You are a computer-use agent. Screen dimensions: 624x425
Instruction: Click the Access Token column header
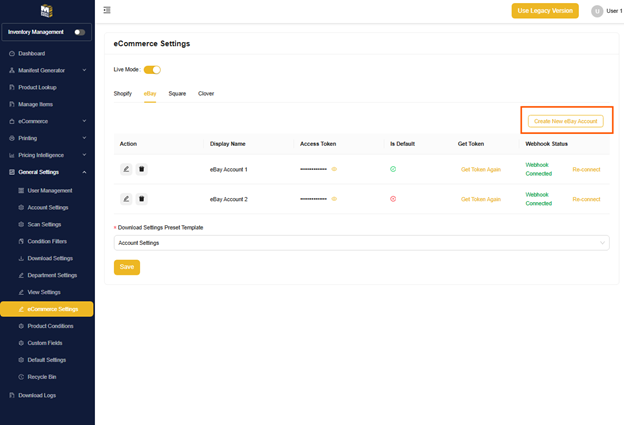point(318,144)
